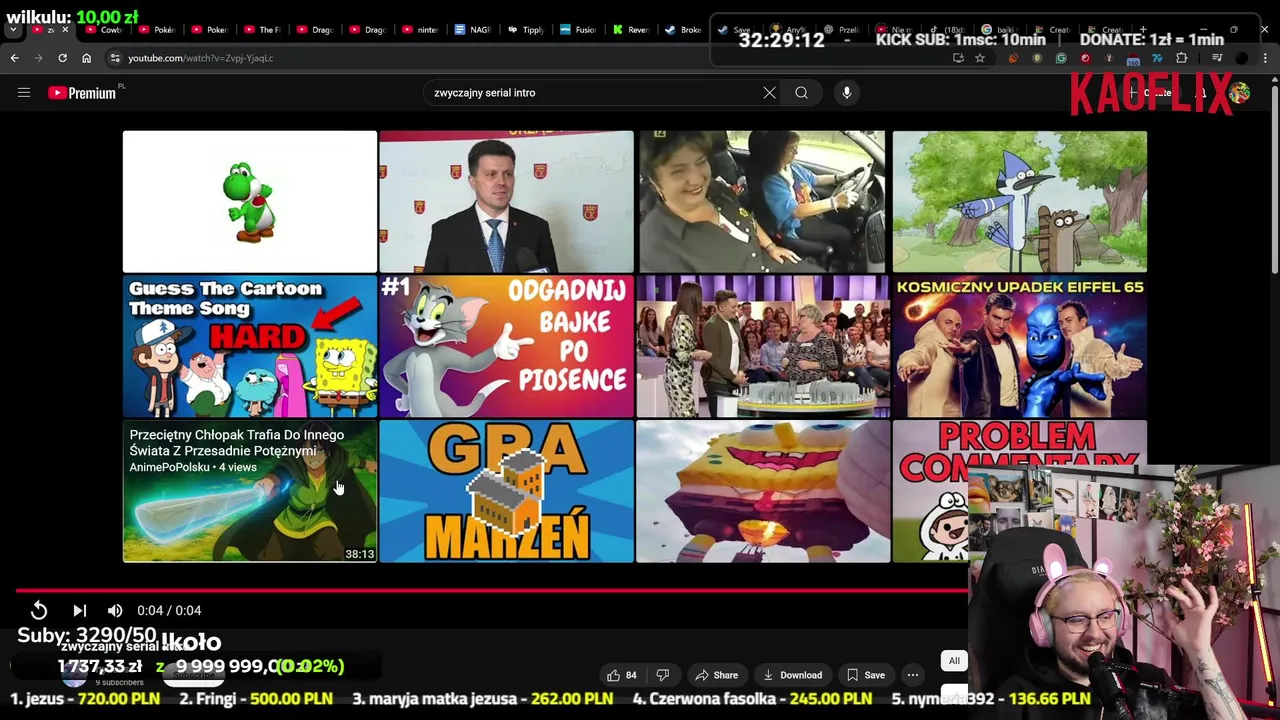Click the youtube.com address bar URL

(200, 58)
